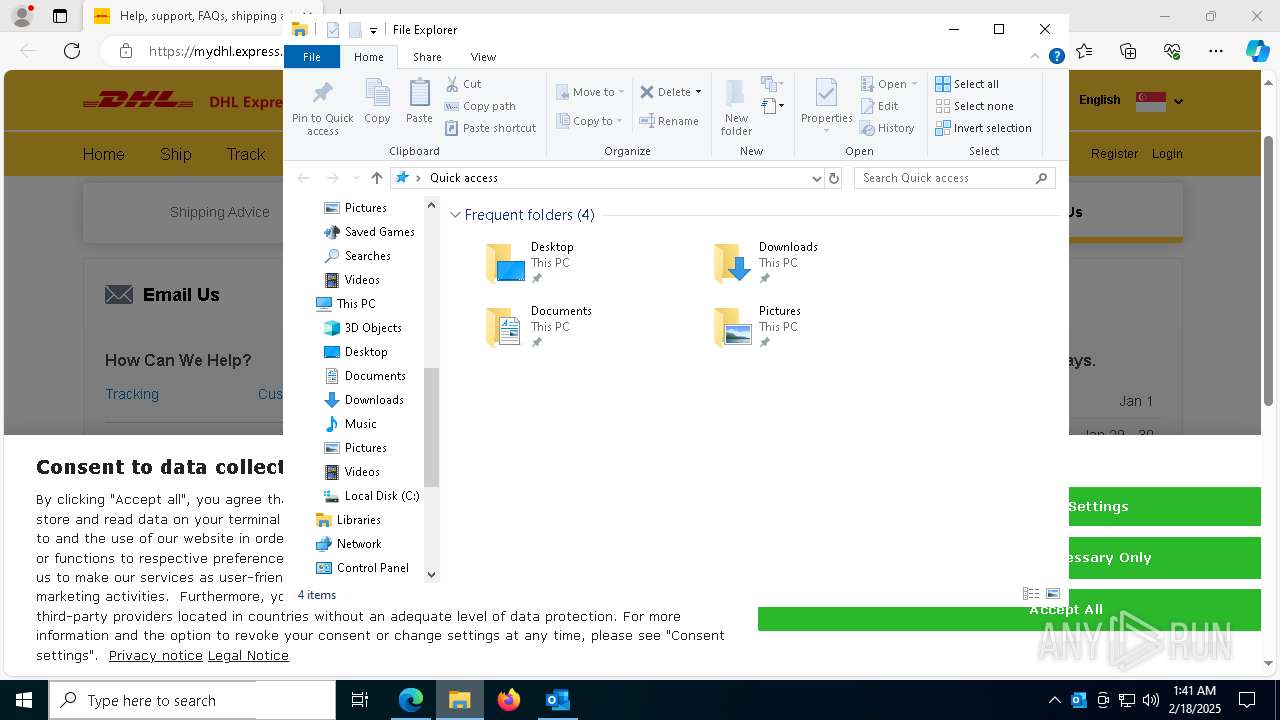Click Copy path in the ribbon
Viewport: 1280px width, 720px height.
tap(480, 106)
